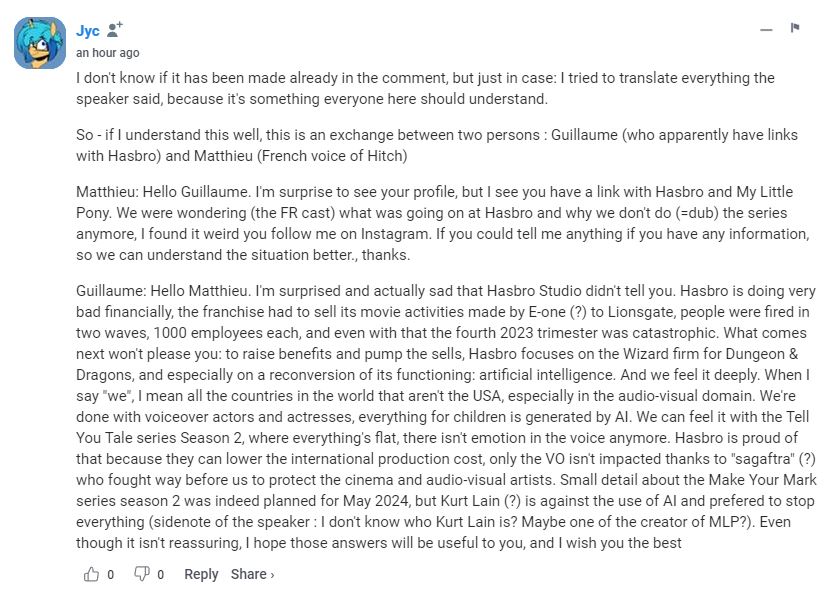Click the word 'Lionsgate' in the comment
The image size is (834, 592).
click(x=560, y=311)
